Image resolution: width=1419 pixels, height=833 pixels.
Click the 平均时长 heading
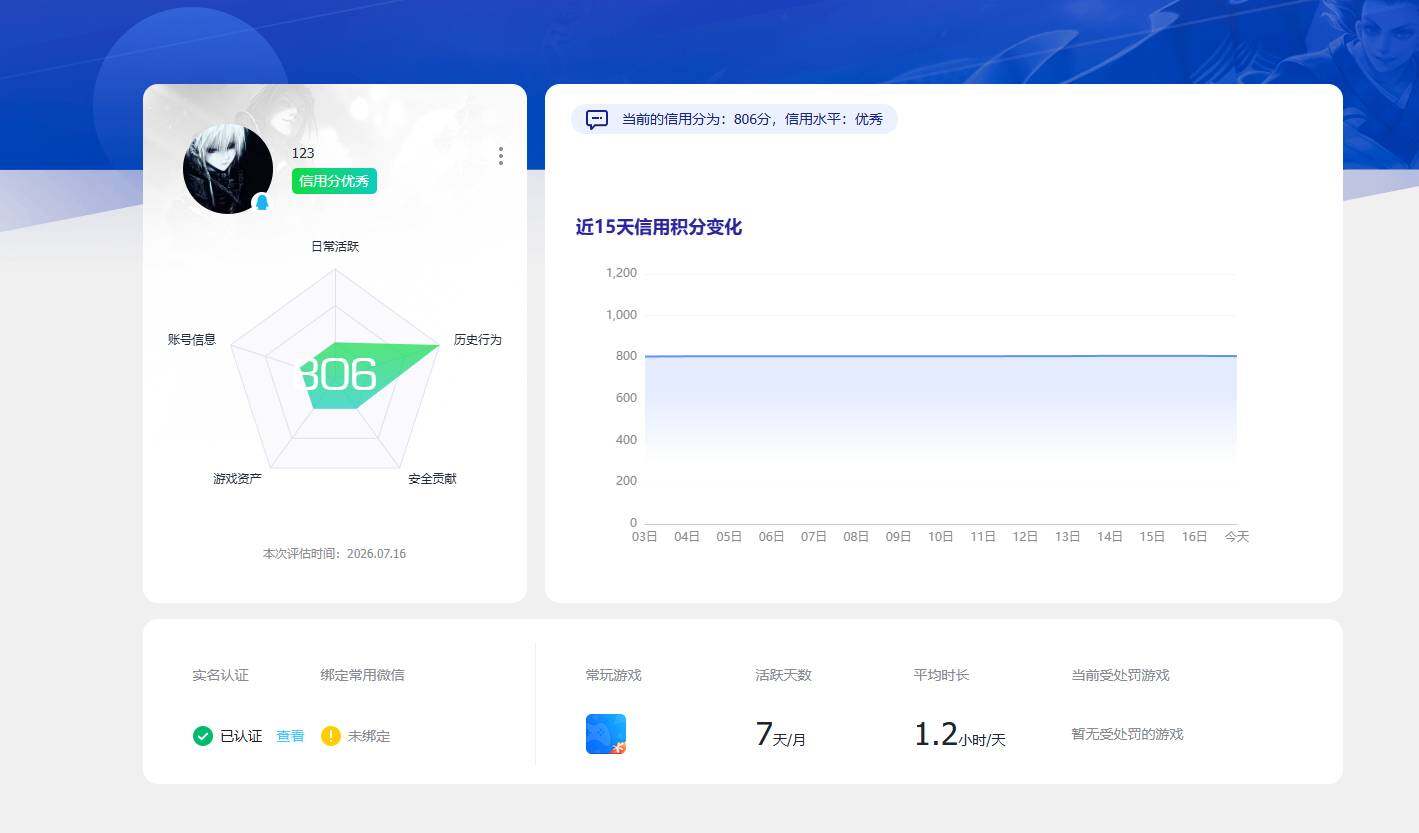[942, 675]
